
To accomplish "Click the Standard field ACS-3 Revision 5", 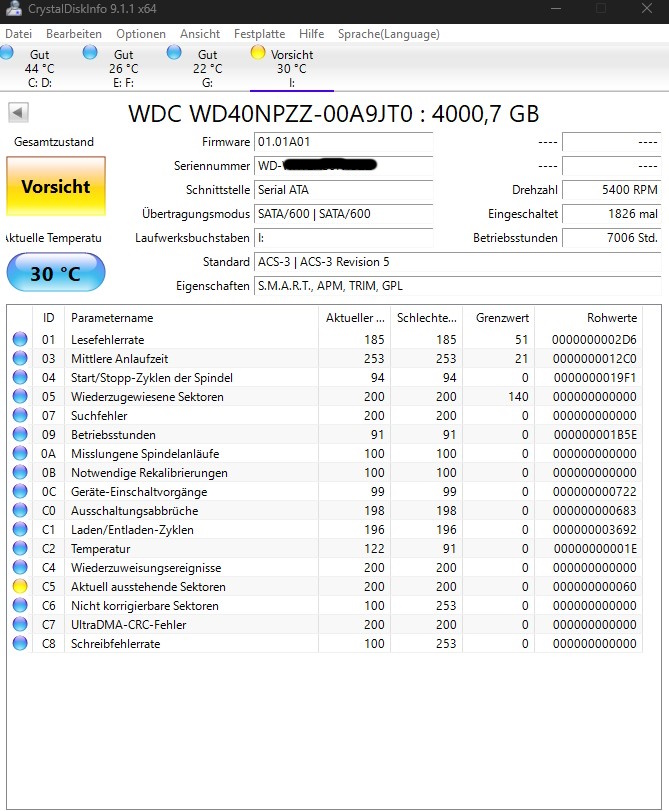I will click(x=457, y=262).
